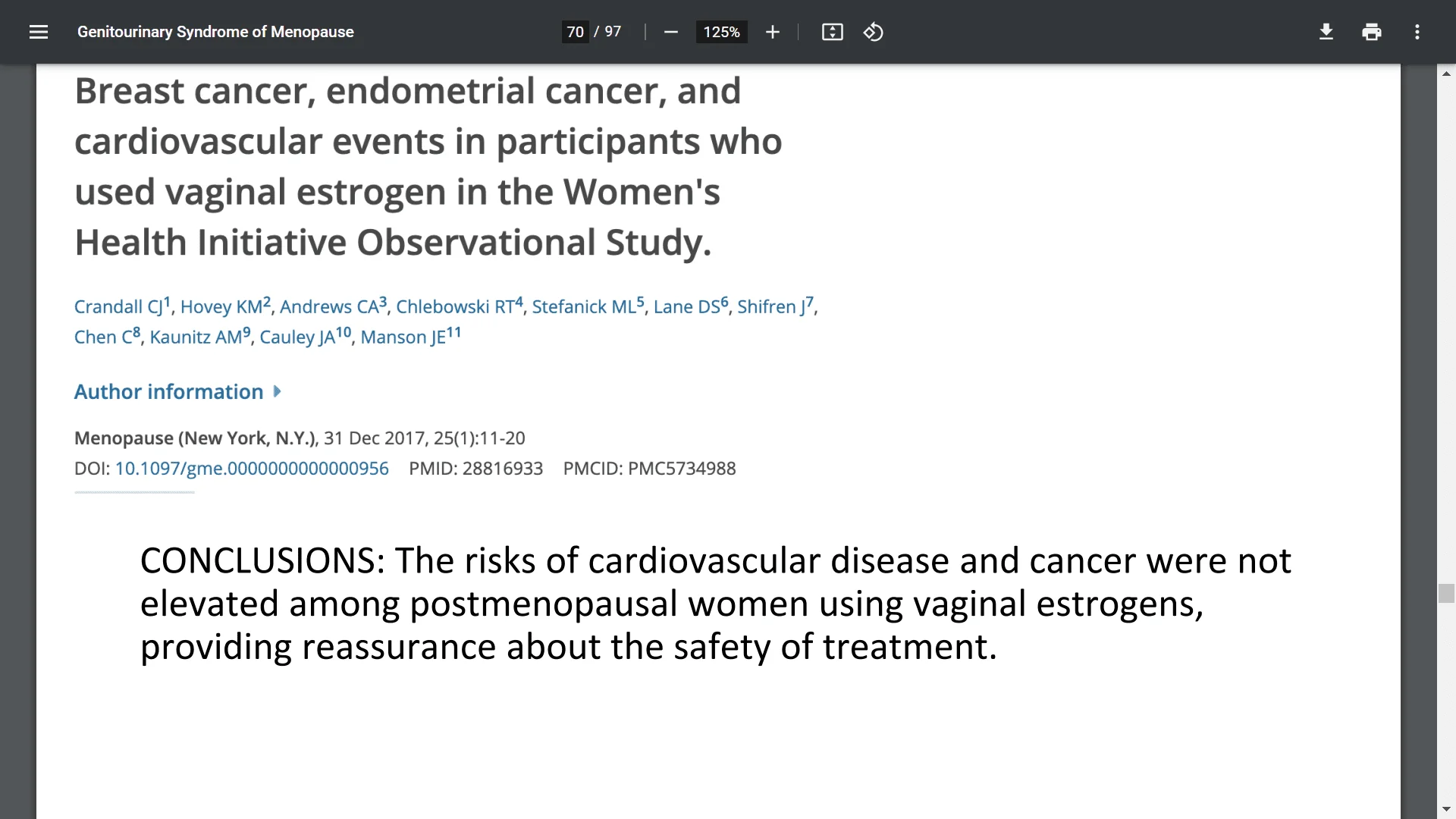
Task: Click the scrollbar down arrow
Action: [x=1446, y=810]
